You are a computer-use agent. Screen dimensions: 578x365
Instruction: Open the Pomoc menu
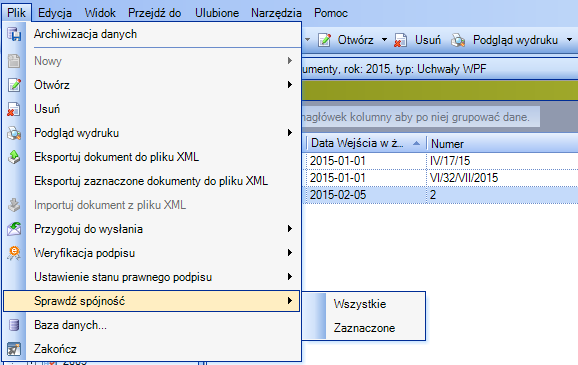[331, 13]
